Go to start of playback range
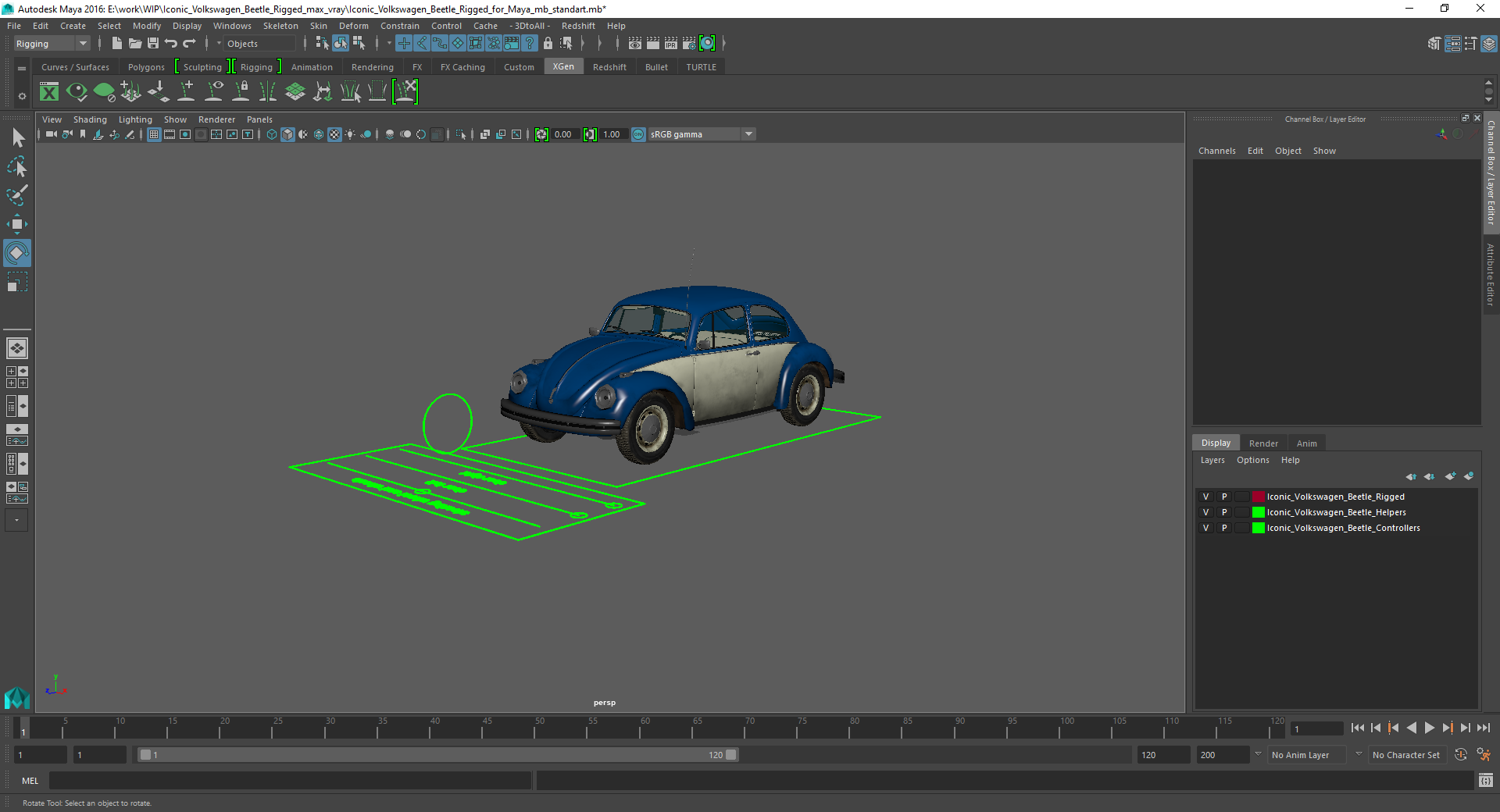 (x=1357, y=728)
